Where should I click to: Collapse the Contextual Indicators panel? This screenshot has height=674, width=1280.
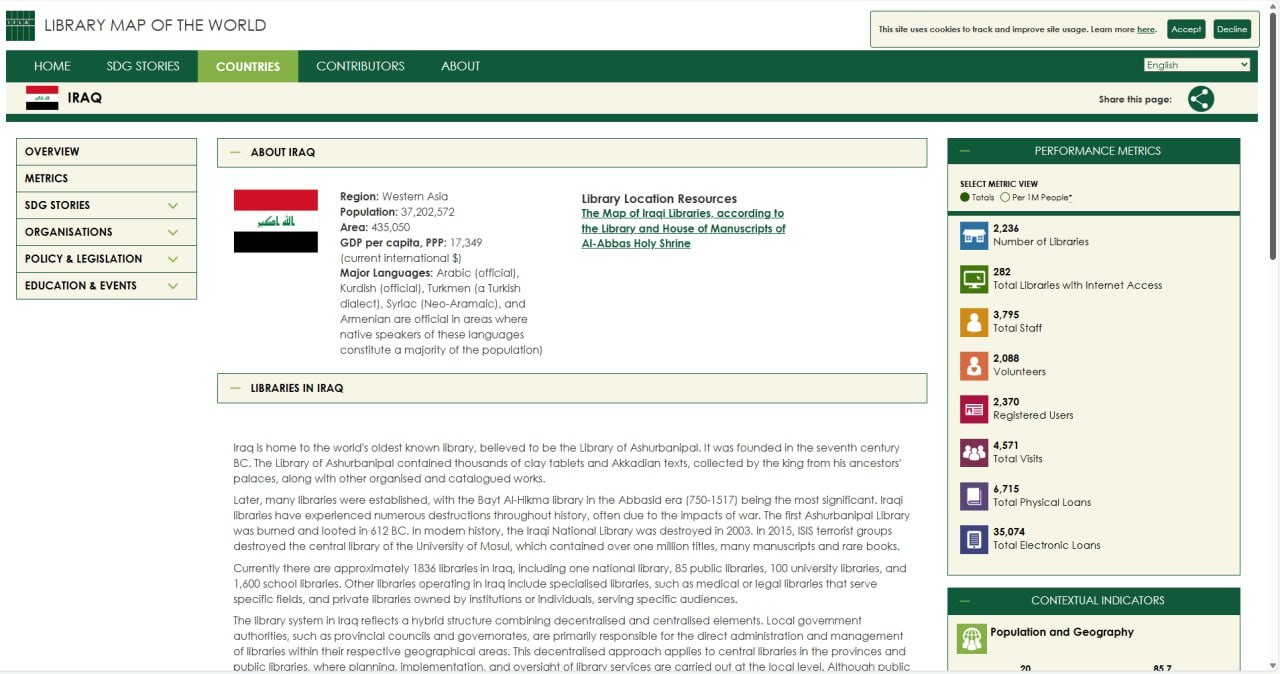[x=965, y=601]
